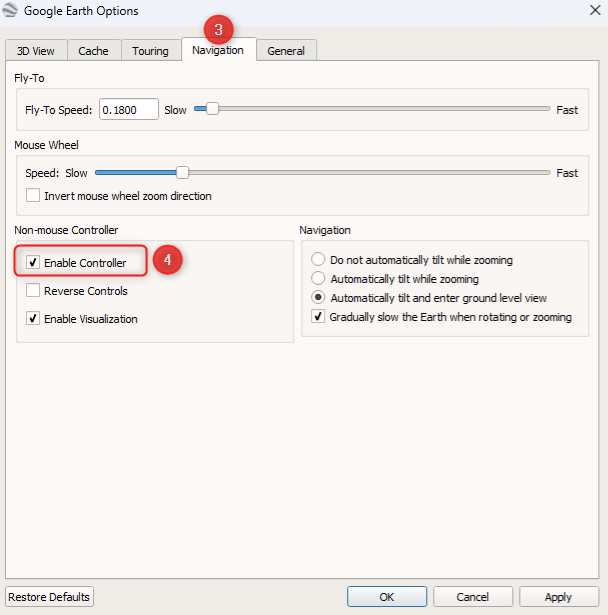Open the General tab
The width and height of the screenshot is (608, 615).
286,51
